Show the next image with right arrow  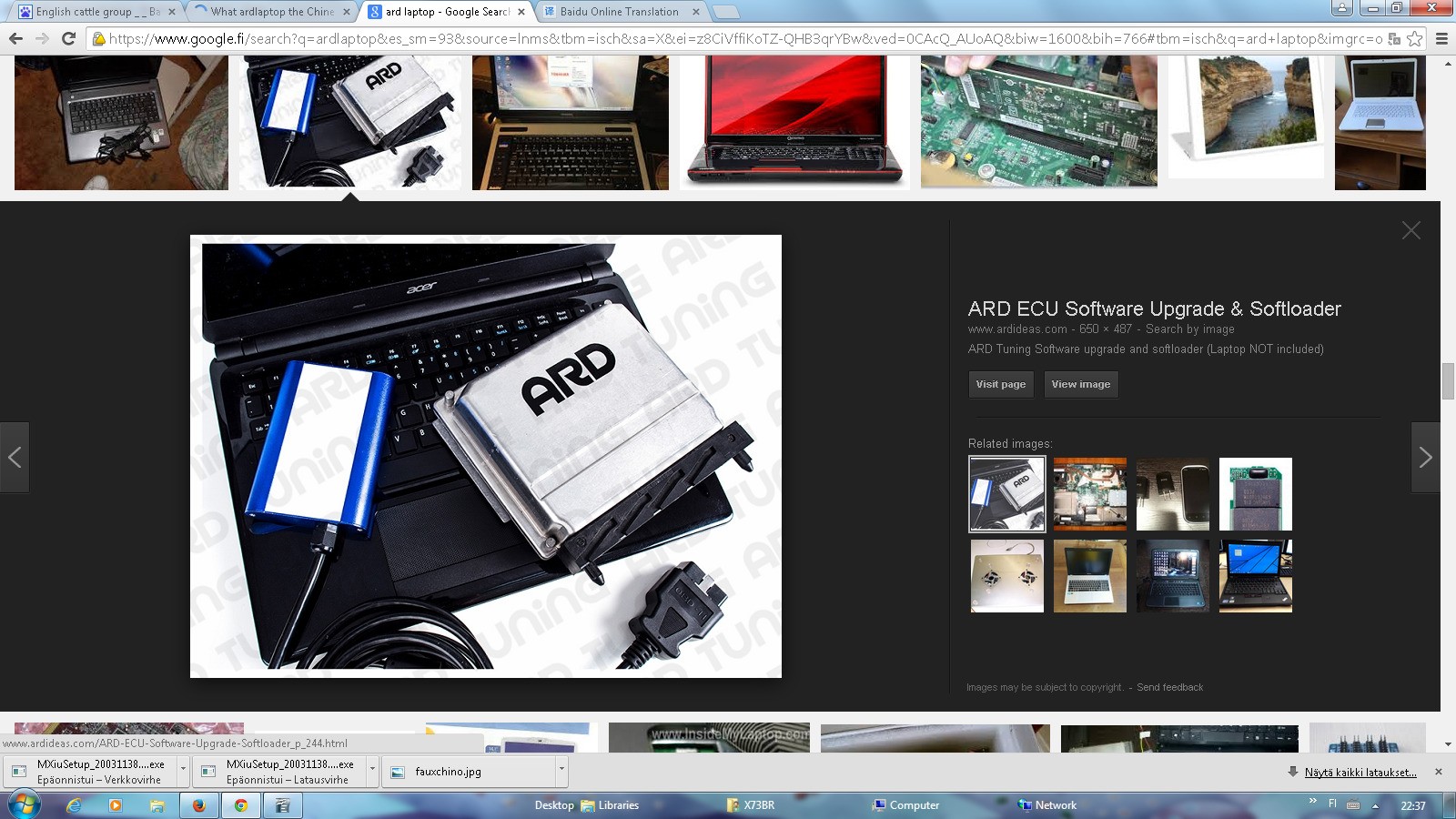point(1425,458)
